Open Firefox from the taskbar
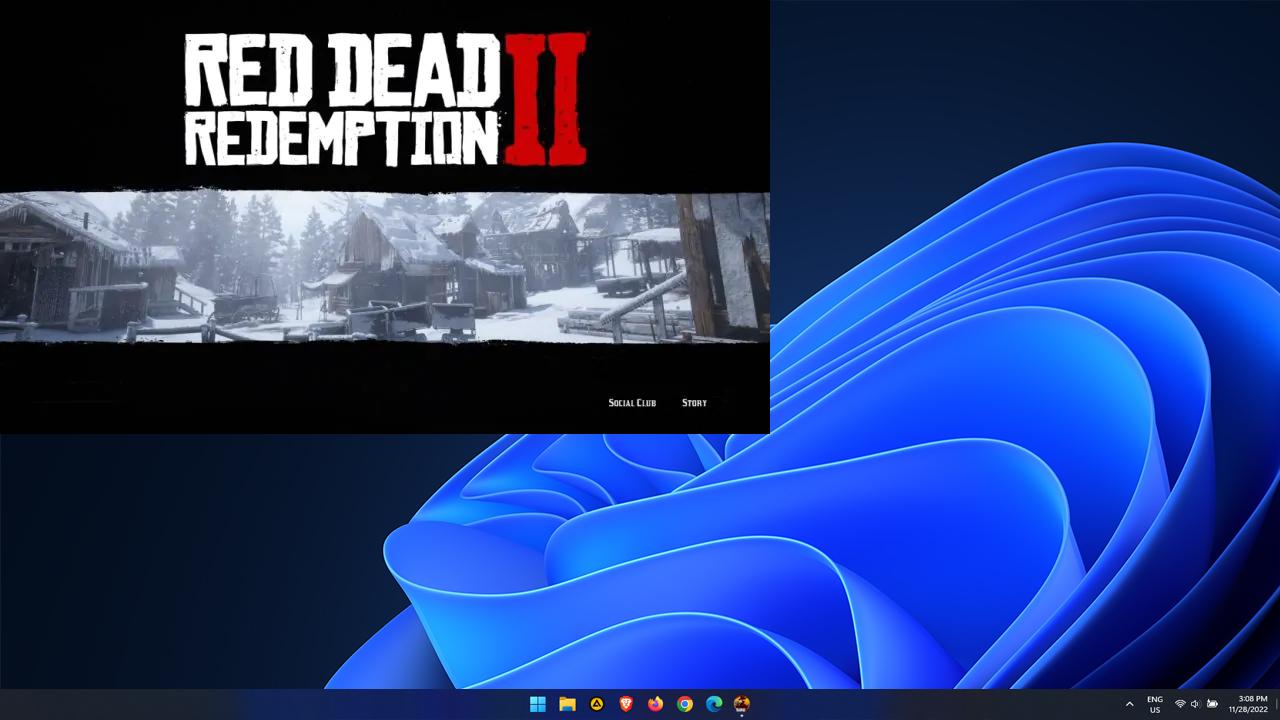Screen dimensions: 1280x720 click(x=655, y=704)
